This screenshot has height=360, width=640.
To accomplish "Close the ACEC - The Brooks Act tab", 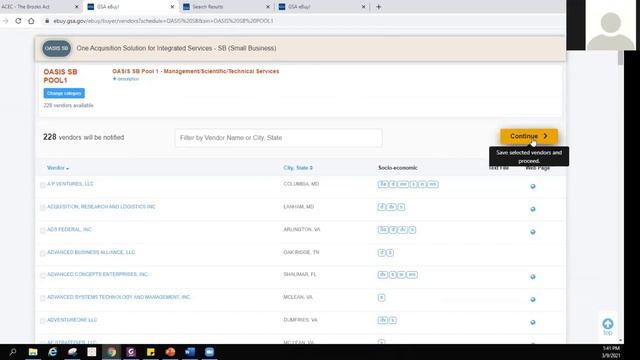I will [77, 7].
